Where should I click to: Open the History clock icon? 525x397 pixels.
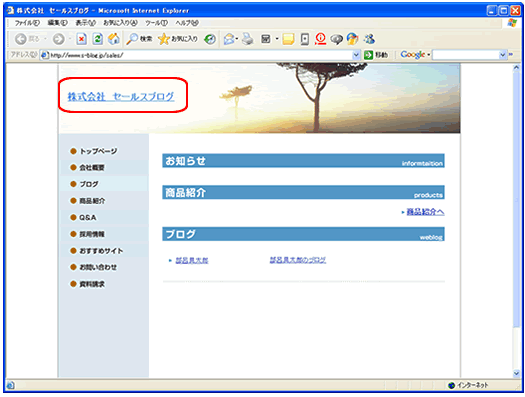[210, 39]
